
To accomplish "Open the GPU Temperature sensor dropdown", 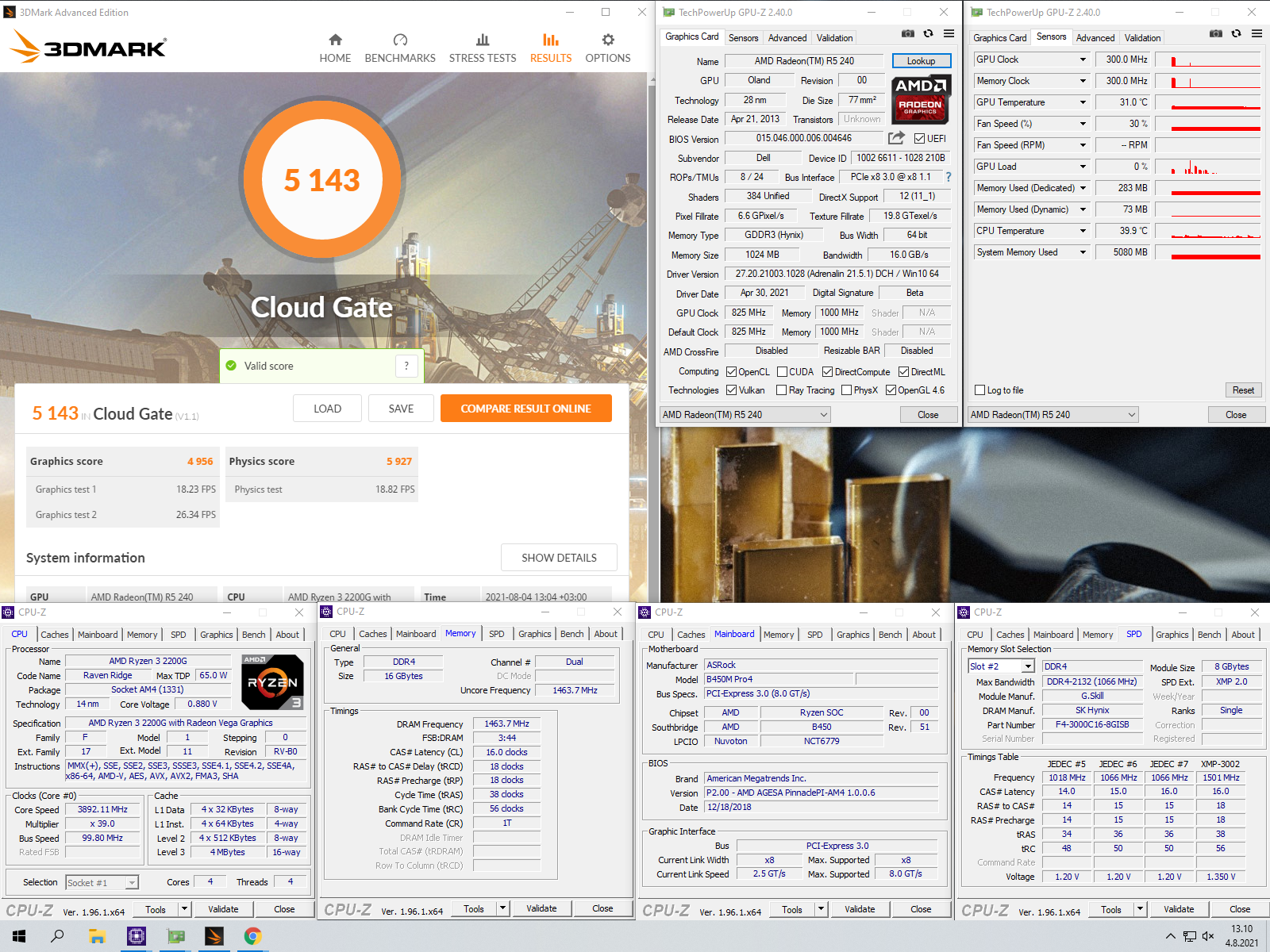I will point(1083,102).
